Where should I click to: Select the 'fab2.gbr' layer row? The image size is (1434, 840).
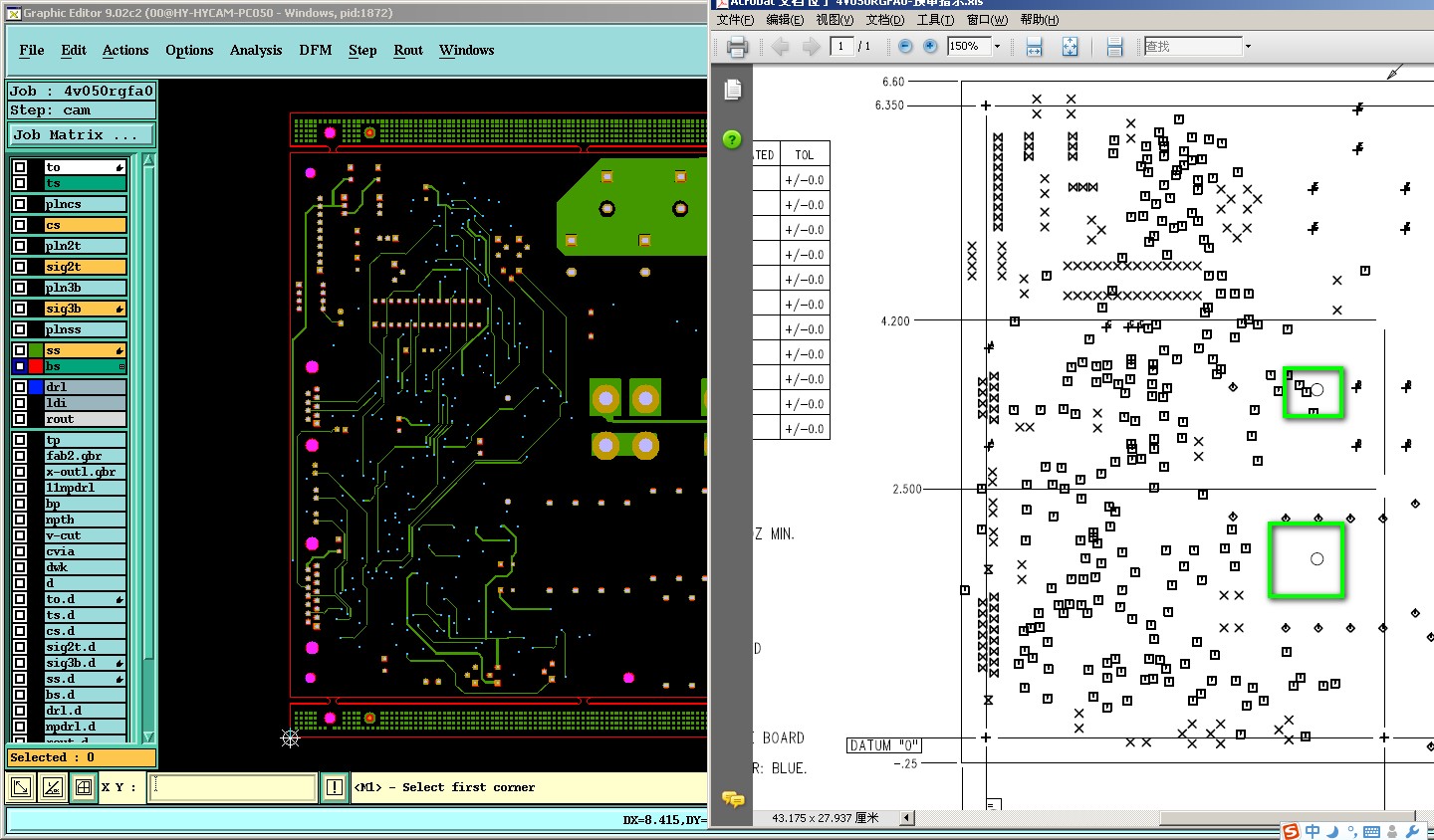86,456
